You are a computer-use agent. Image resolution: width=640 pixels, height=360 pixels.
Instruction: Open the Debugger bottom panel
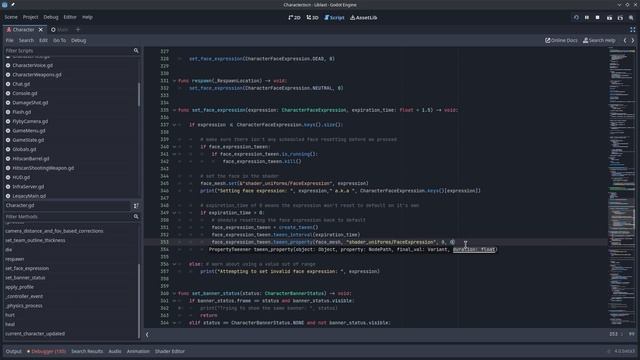pos(47,351)
